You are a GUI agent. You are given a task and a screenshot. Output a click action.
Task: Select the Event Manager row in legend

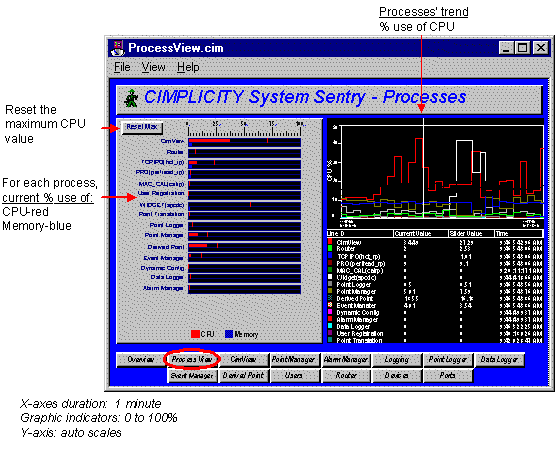click(x=435, y=305)
